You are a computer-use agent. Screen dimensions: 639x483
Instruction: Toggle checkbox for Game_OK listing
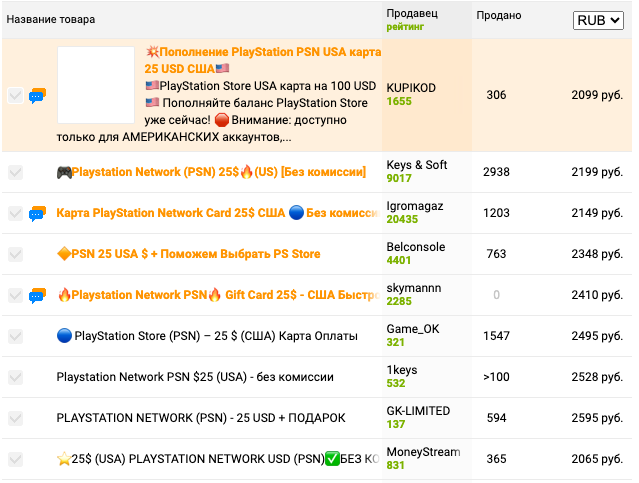tap(15, 336)
